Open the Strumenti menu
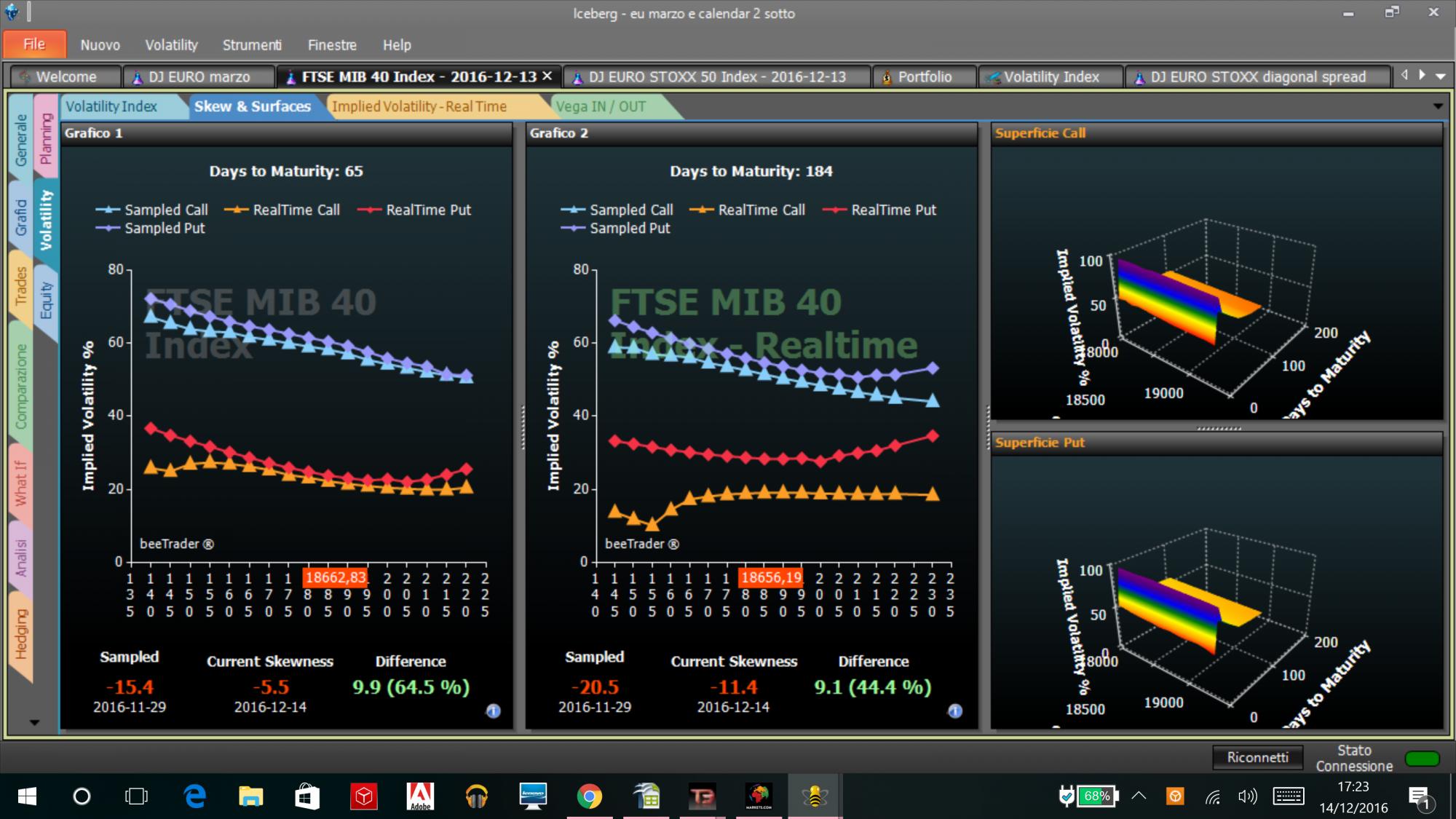Image resolution: width=1456 pixels, height=819 pixels. [x=252, y=45]
